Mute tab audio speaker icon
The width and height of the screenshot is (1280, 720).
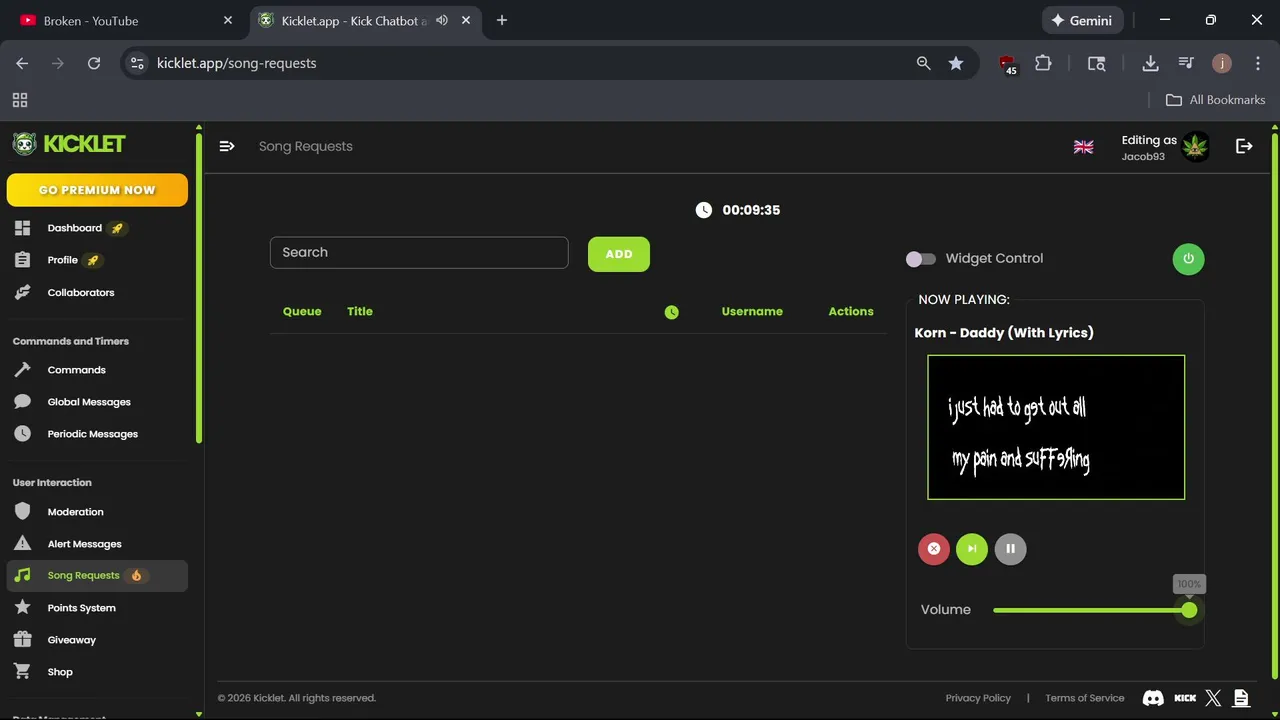coord(441,20)
